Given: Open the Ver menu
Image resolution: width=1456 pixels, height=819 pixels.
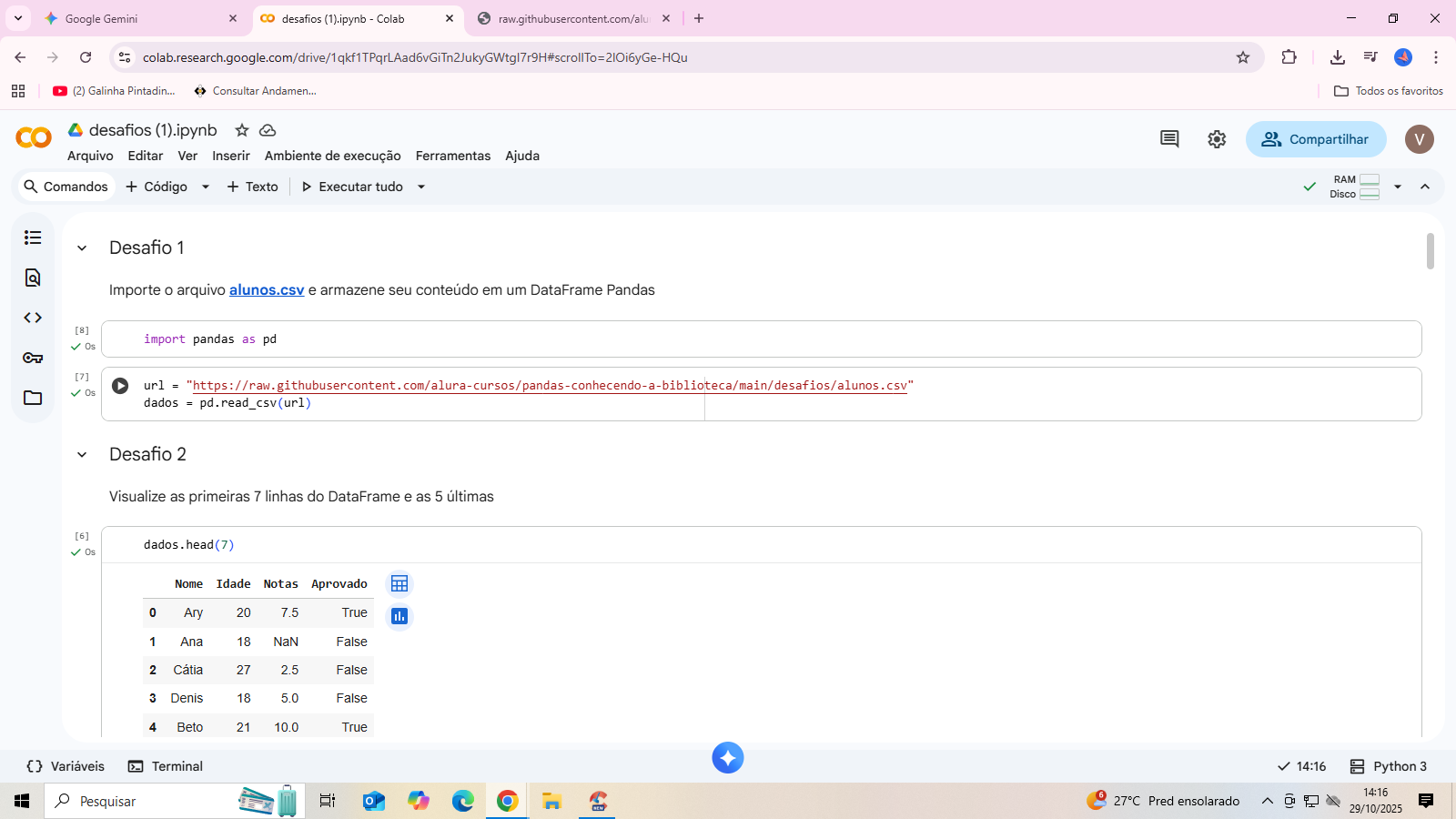Looking at the screenshot, I should (x=187, y=156).
